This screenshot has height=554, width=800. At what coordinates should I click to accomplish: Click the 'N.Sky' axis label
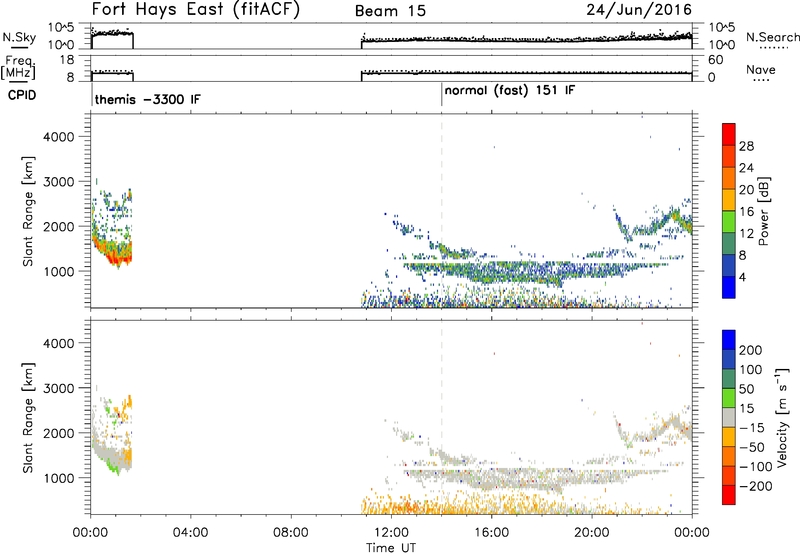19,37
